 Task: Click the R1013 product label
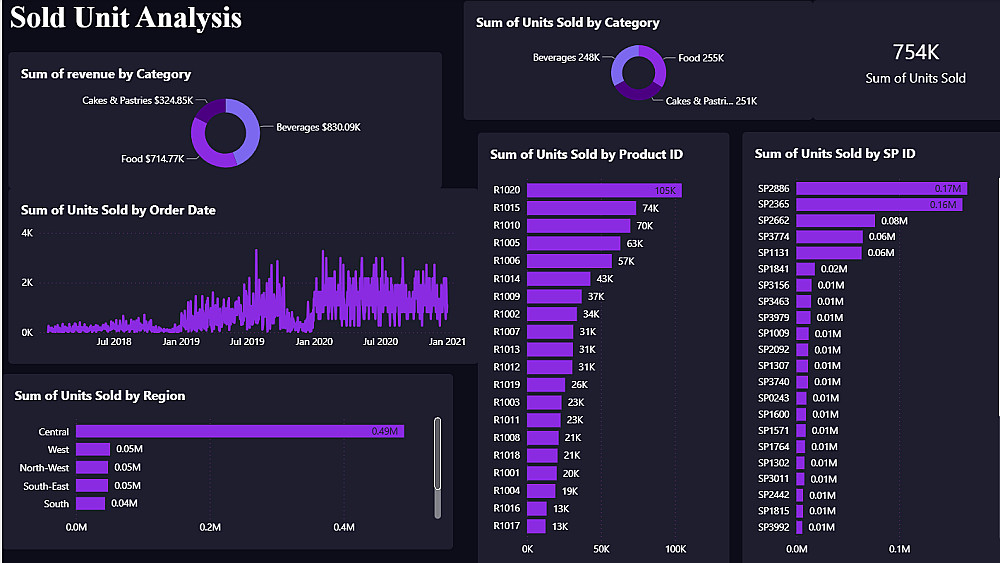506,349
